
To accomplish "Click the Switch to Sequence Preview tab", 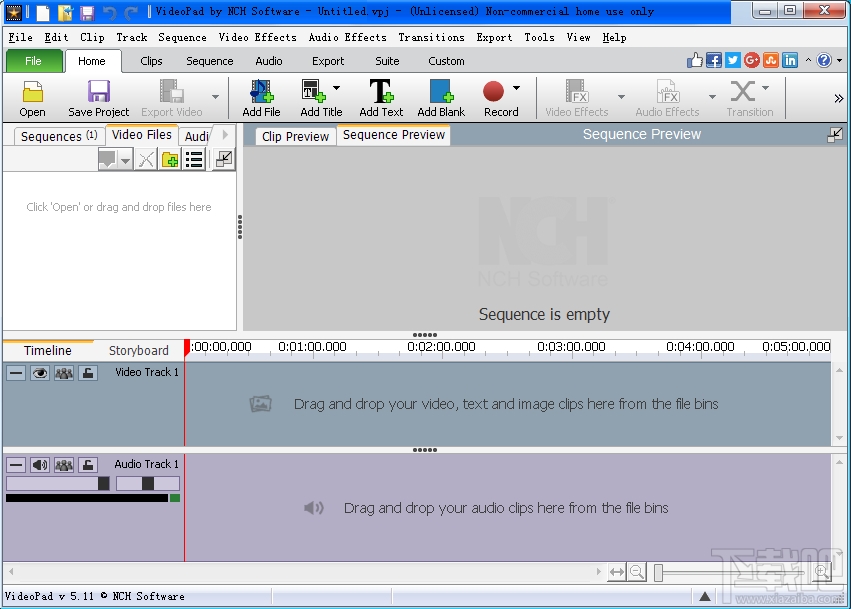I will 392,135.
